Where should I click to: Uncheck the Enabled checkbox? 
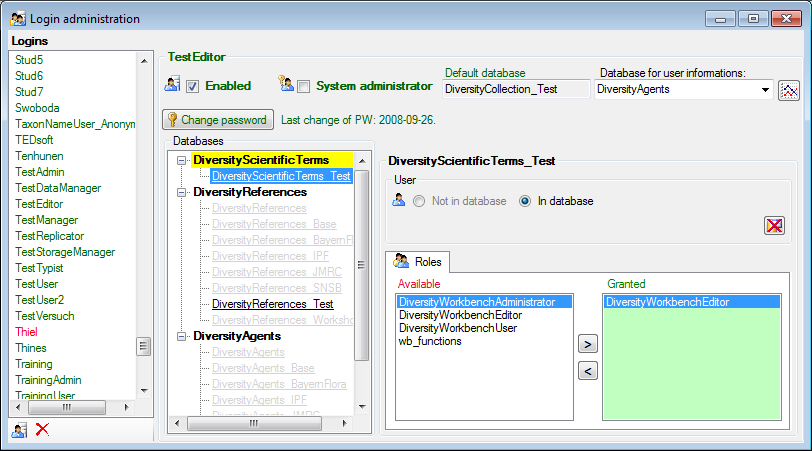[x=193, y=86]
